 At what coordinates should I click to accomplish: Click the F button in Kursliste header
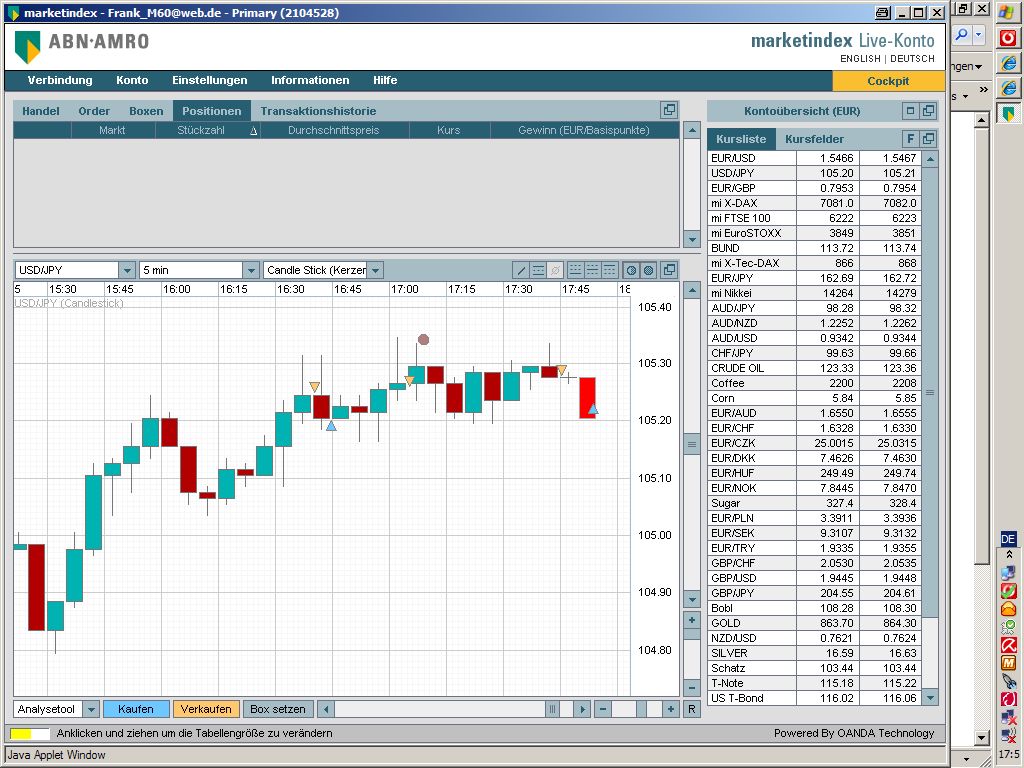coord(910,139)
